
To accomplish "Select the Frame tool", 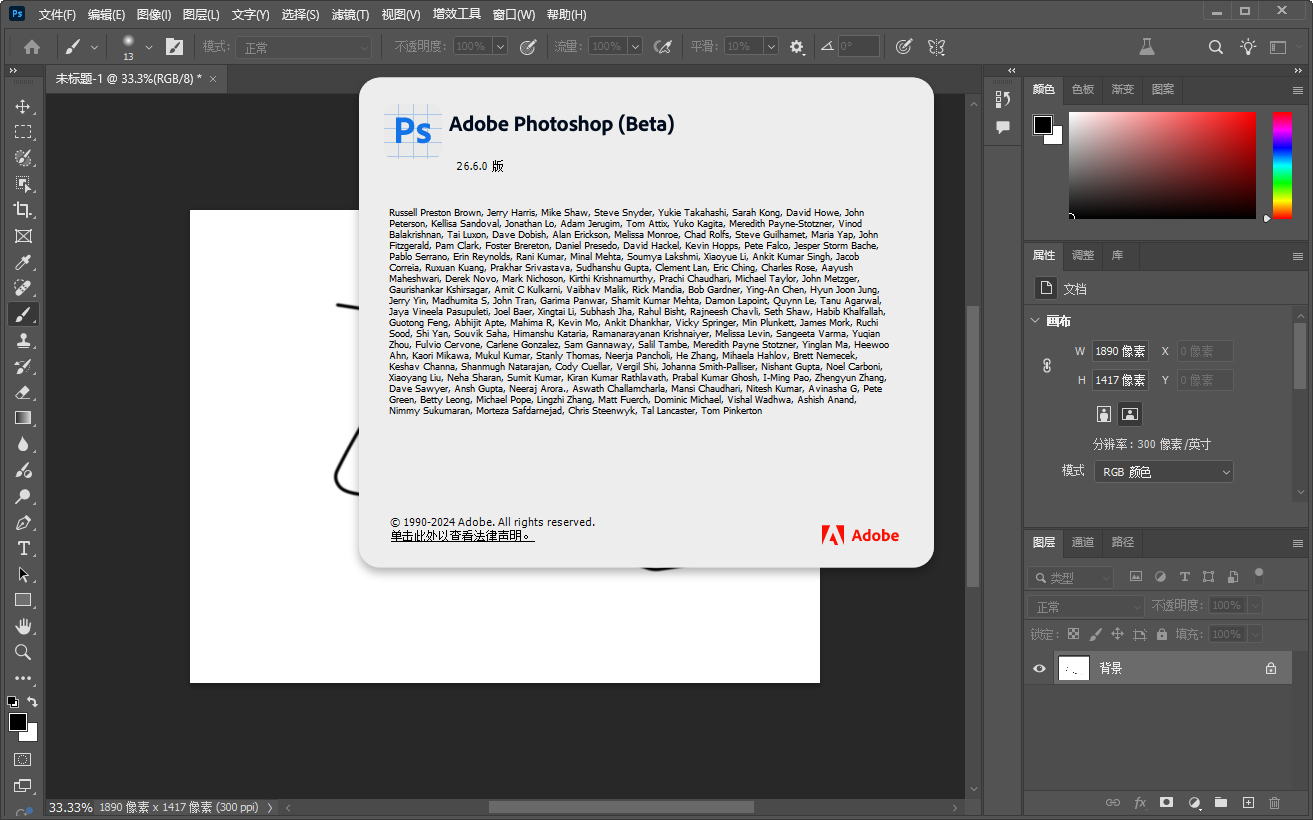I will click(x=23, y=236).
